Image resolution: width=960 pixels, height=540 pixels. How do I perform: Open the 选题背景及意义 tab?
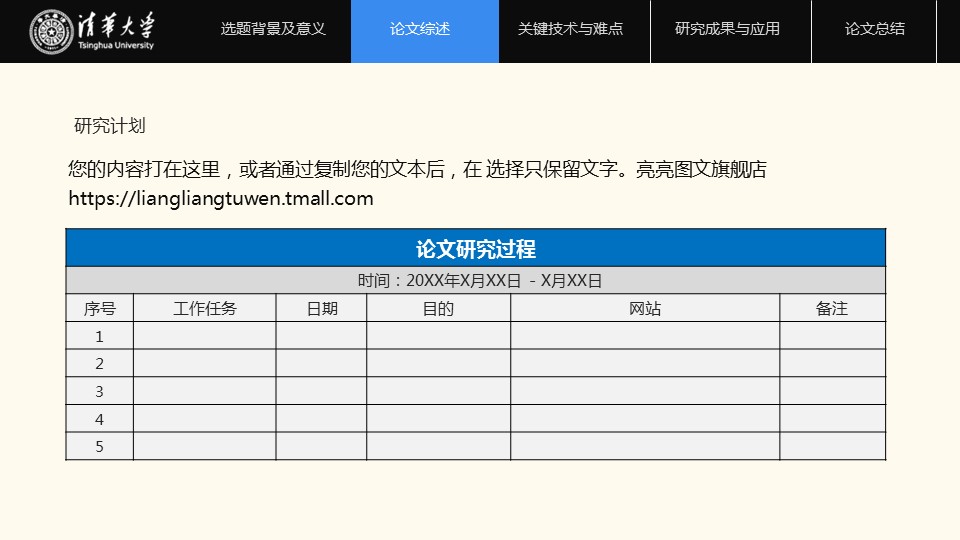273,29
